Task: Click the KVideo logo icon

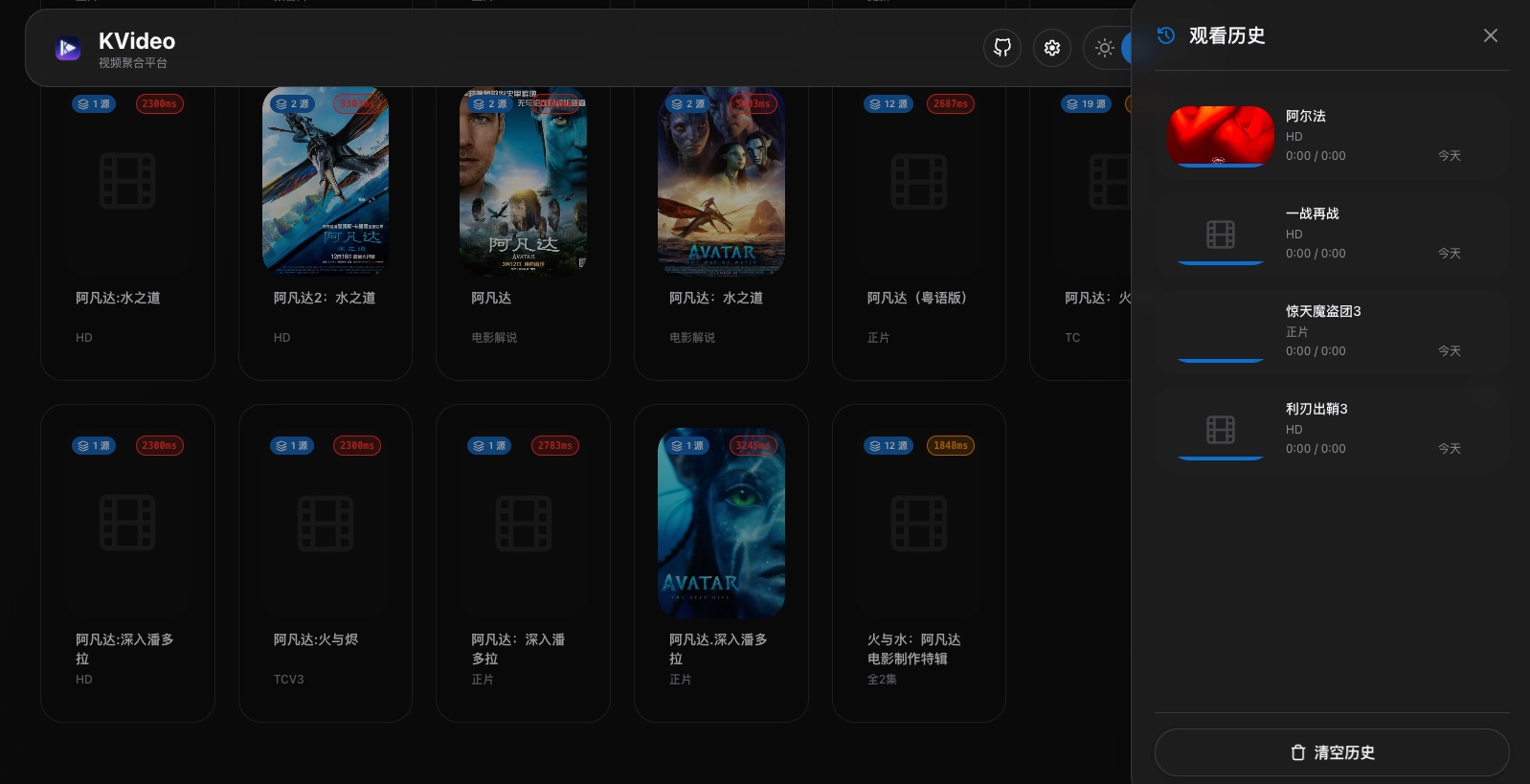Action: pos(68,48)
